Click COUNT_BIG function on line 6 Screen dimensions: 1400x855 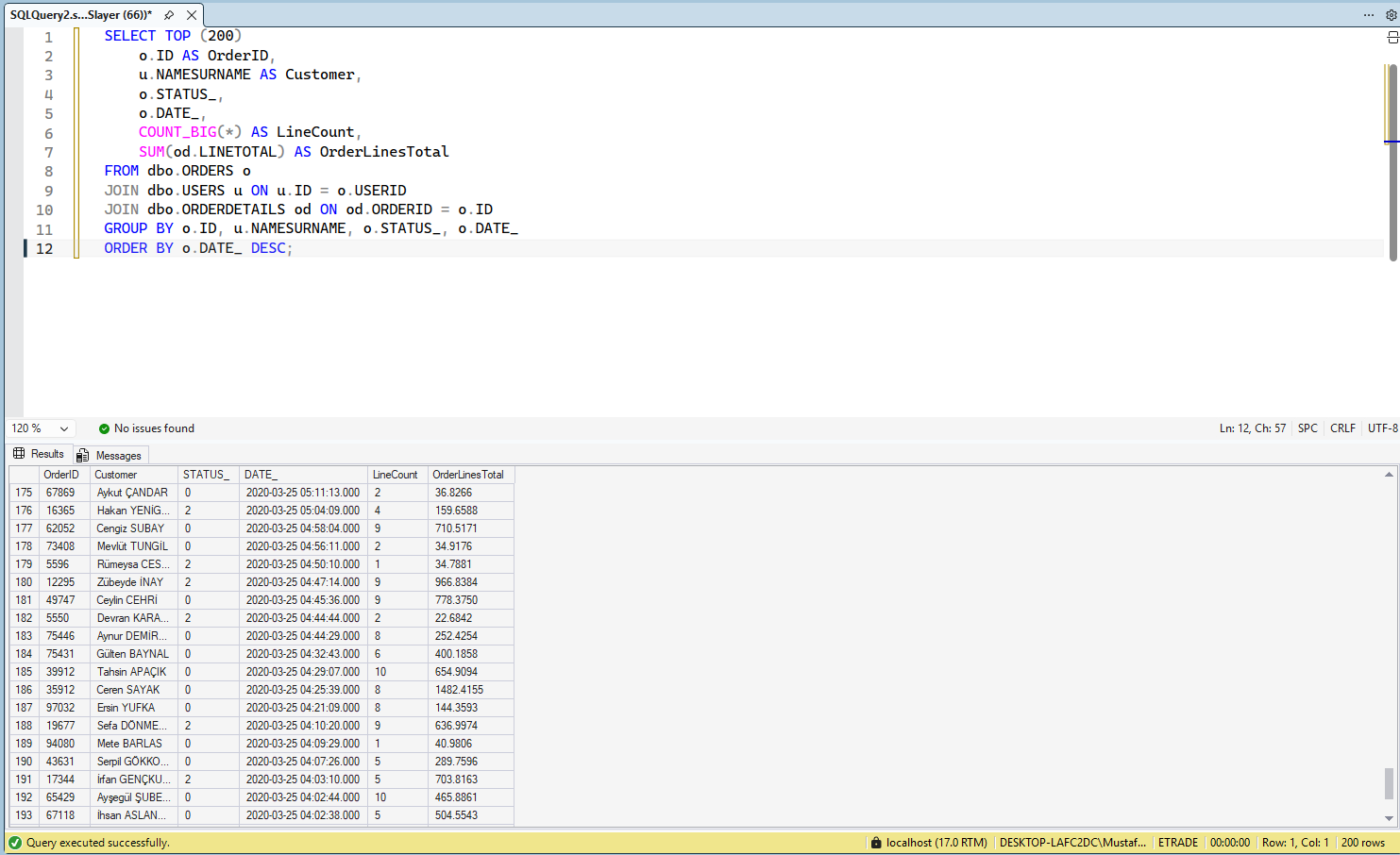177,132
